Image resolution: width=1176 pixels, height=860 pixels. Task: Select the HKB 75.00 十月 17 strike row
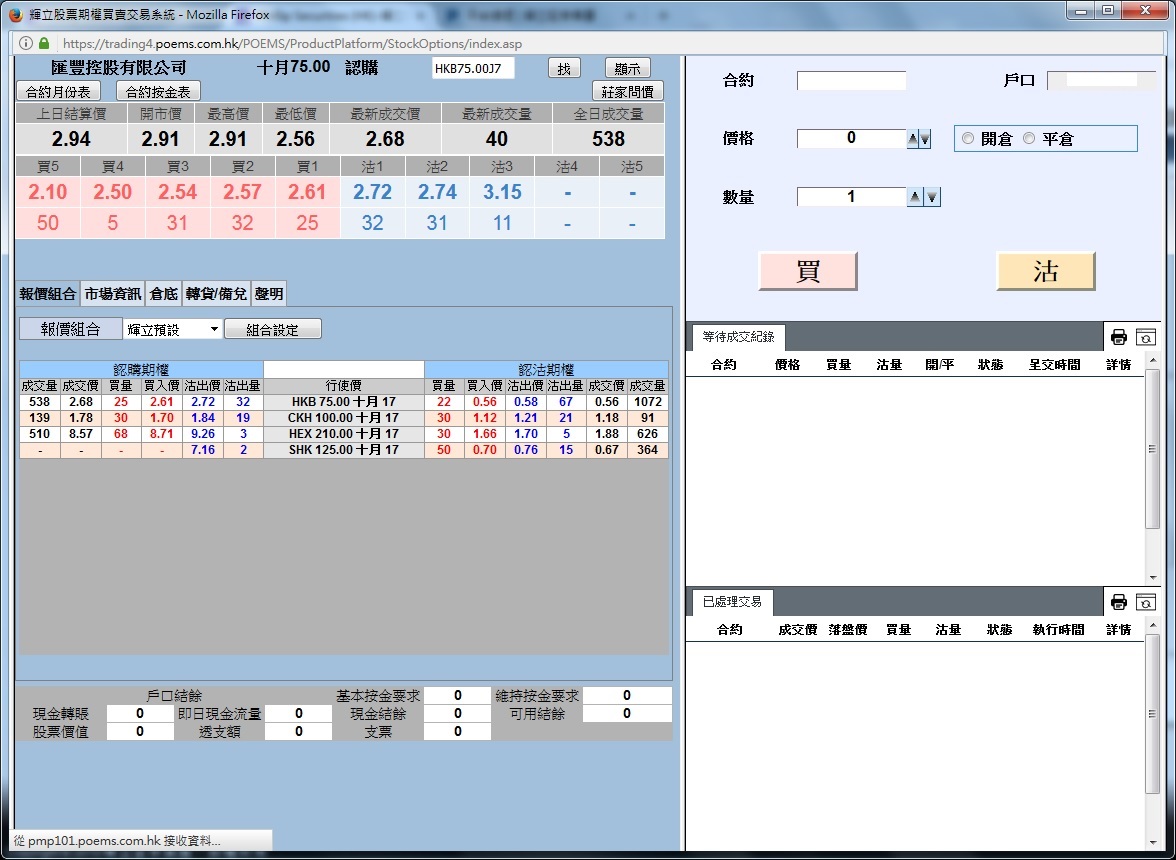point(344,402)
